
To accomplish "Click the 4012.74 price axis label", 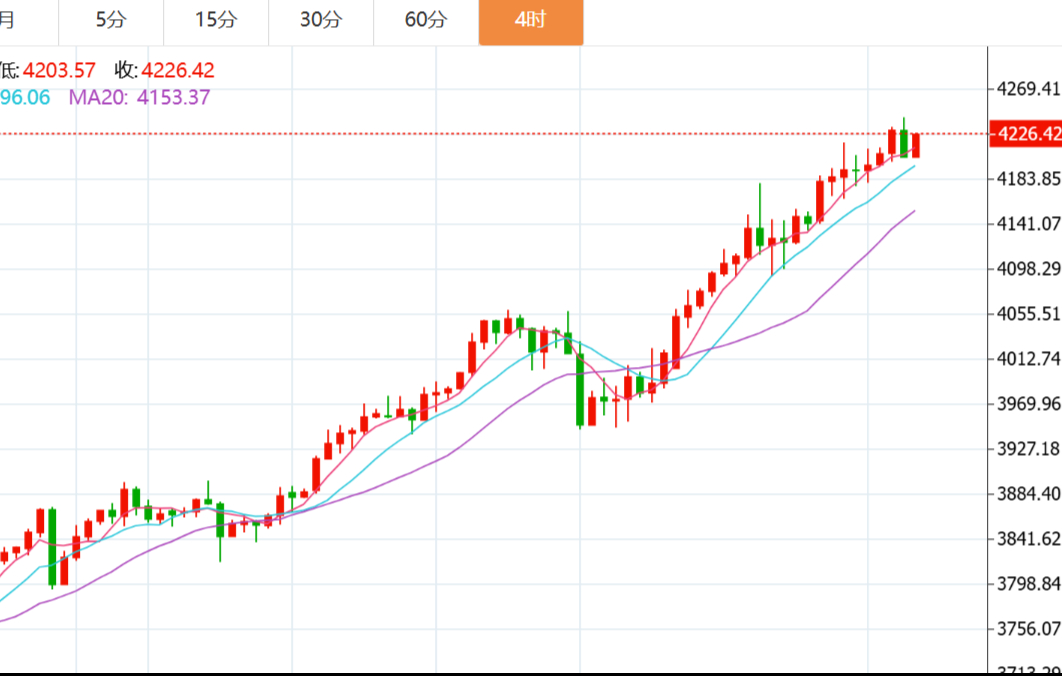I will coord(1027,358).
